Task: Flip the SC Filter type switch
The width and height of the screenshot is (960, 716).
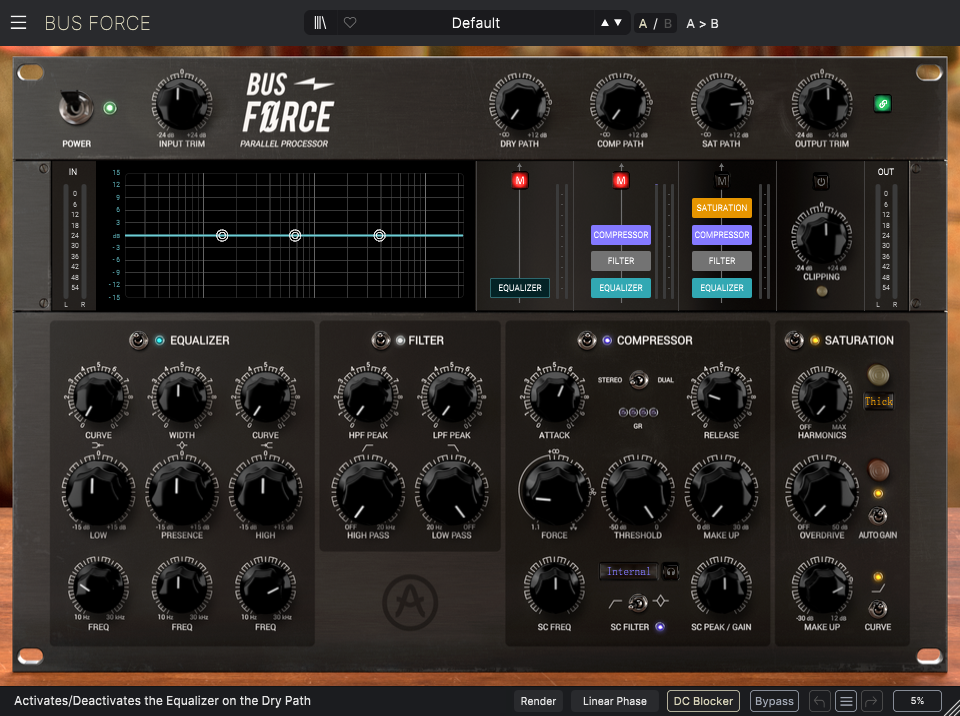Action: coord(637,603)
